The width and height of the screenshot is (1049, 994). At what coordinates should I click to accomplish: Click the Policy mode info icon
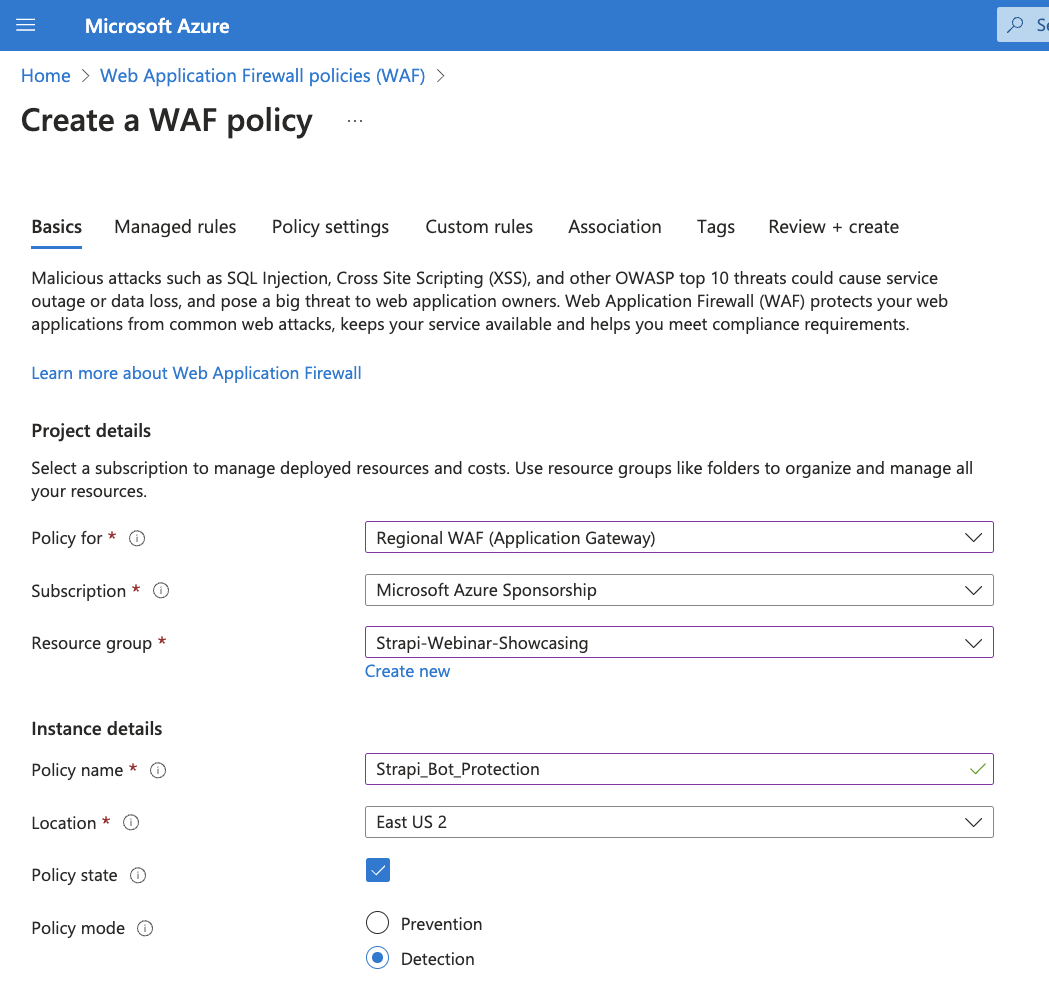click(145, 928)
